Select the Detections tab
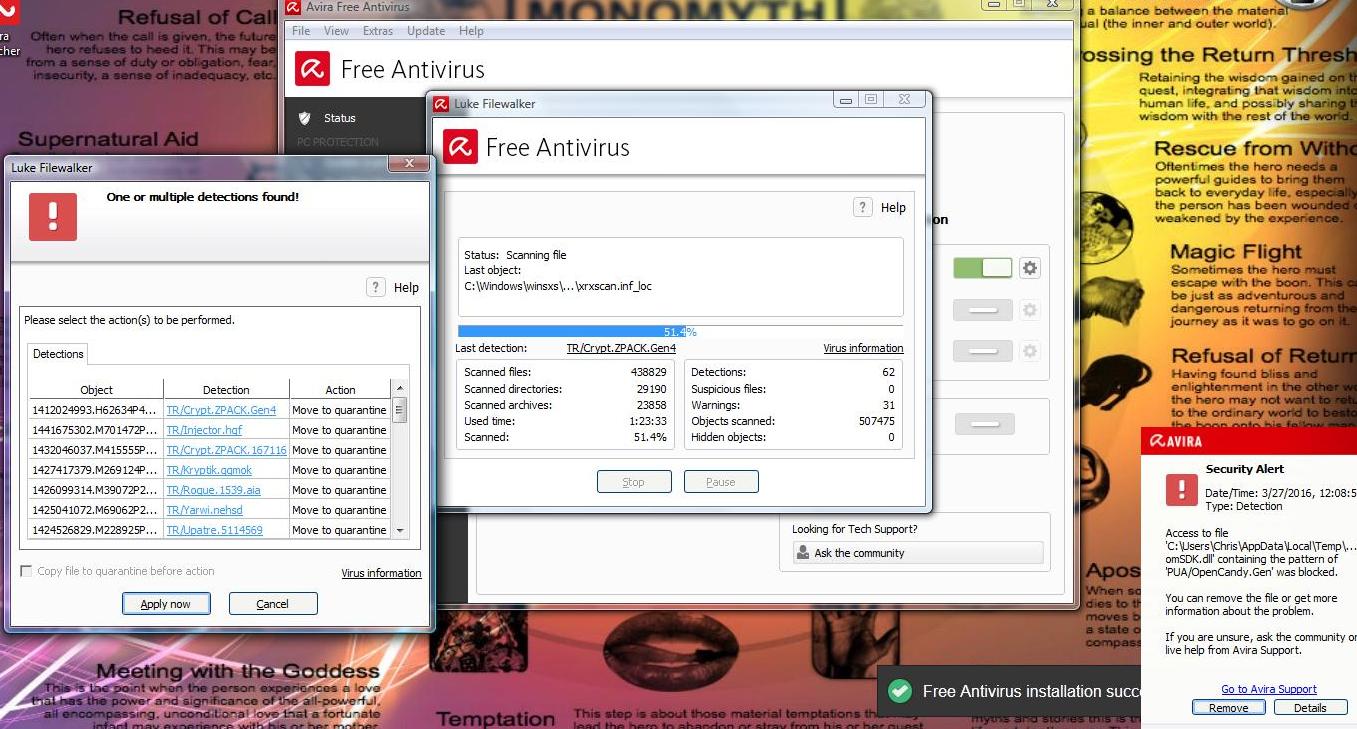This screenshot has height=729, width=1357. tap(58, 354)
